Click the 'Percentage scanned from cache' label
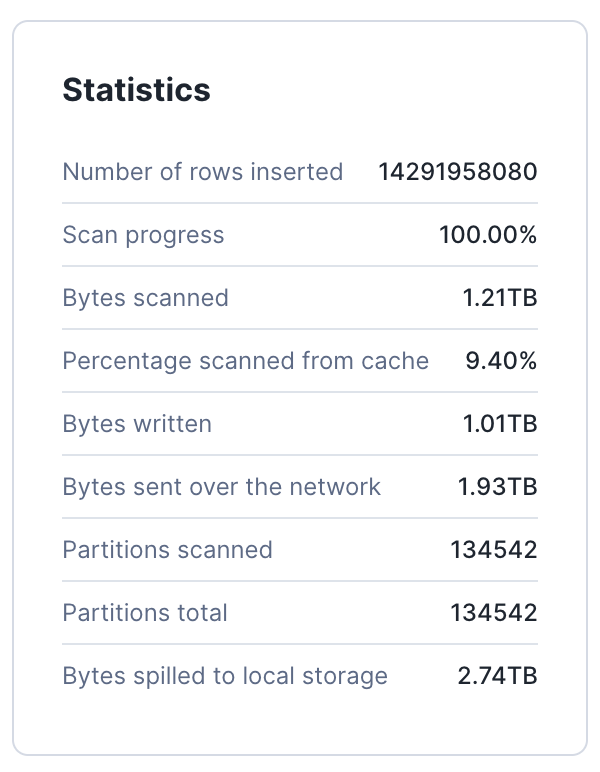Screen dimensions: 600x772 (x=245, y=361)
